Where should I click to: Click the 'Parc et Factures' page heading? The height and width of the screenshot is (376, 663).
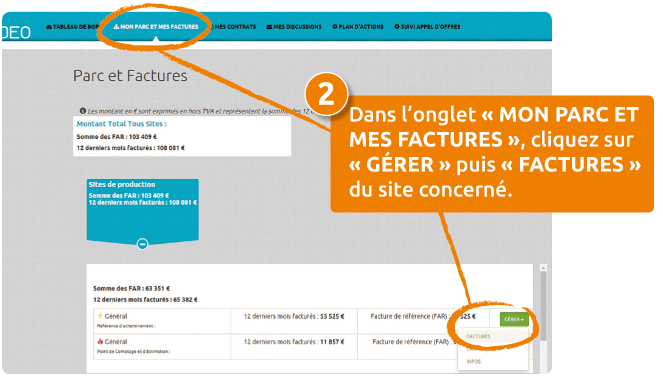click(130, 76)
